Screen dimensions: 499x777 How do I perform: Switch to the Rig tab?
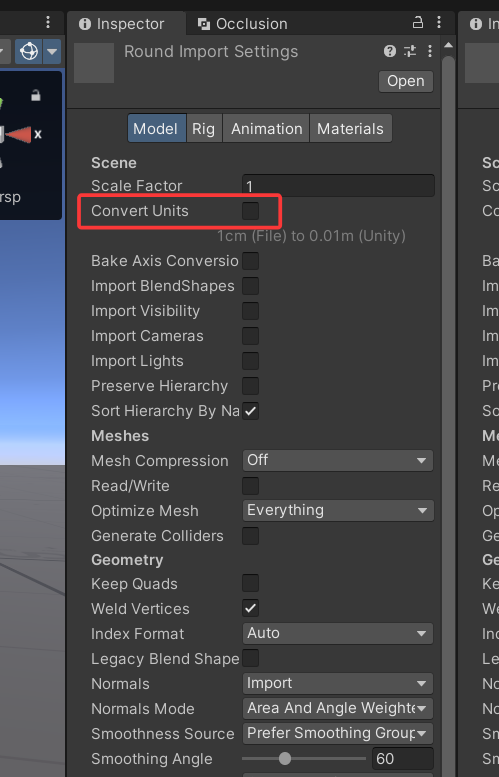tap(204, 129)
